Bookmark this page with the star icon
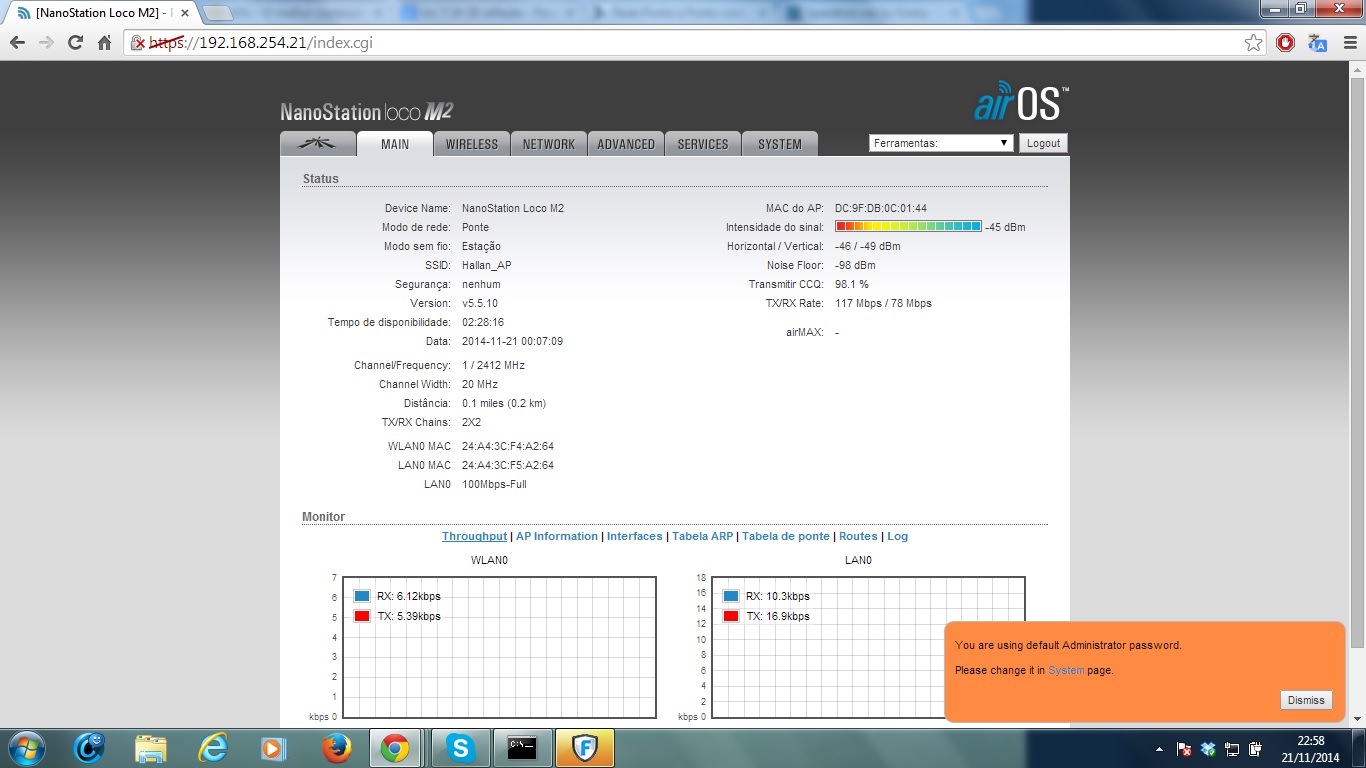The image size is (1366, 768). [x=1253, y=43]
